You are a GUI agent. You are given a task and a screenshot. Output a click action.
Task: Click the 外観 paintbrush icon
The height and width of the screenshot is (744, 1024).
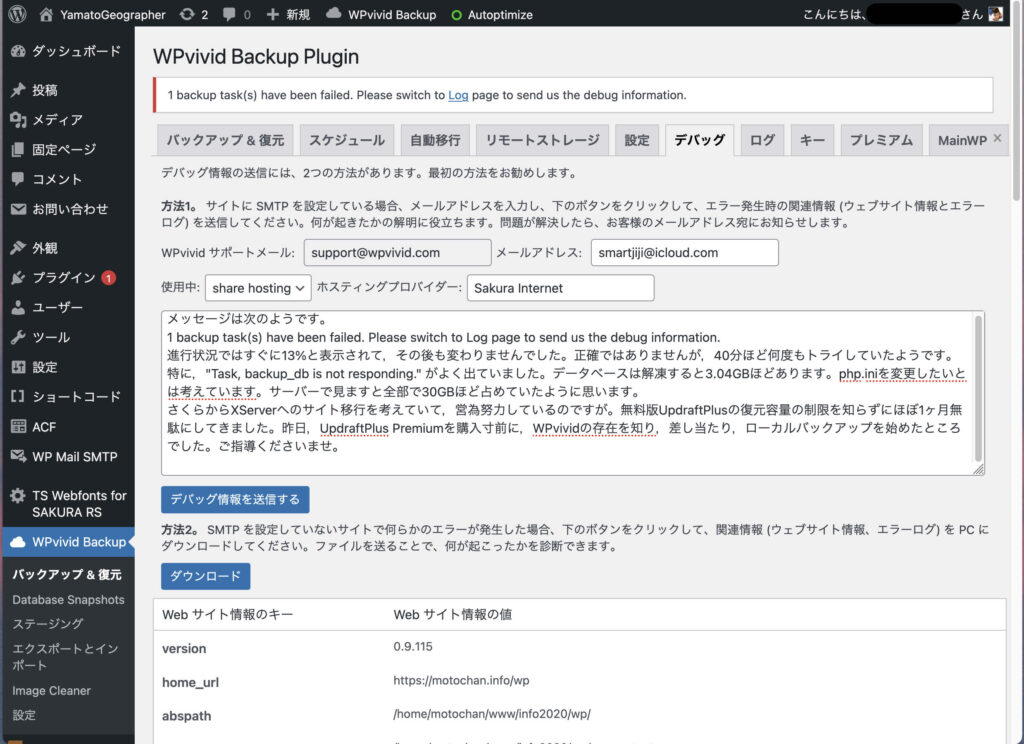click(18, 248)
